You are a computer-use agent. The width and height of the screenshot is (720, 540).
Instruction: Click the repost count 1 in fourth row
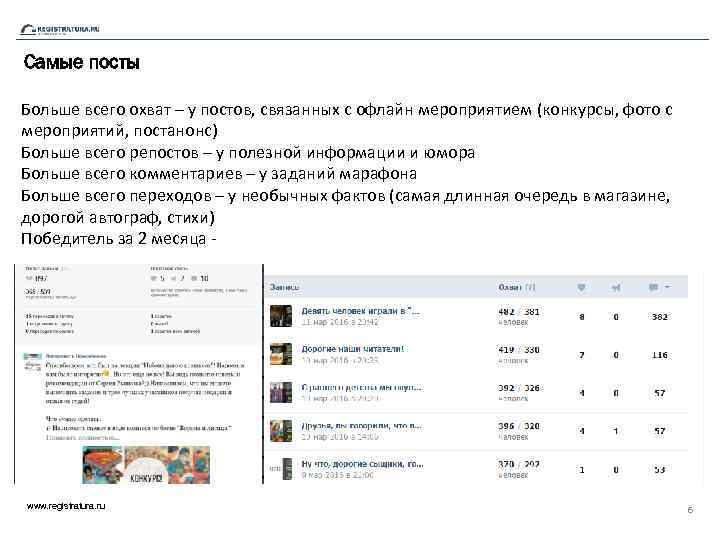point(616,431)
